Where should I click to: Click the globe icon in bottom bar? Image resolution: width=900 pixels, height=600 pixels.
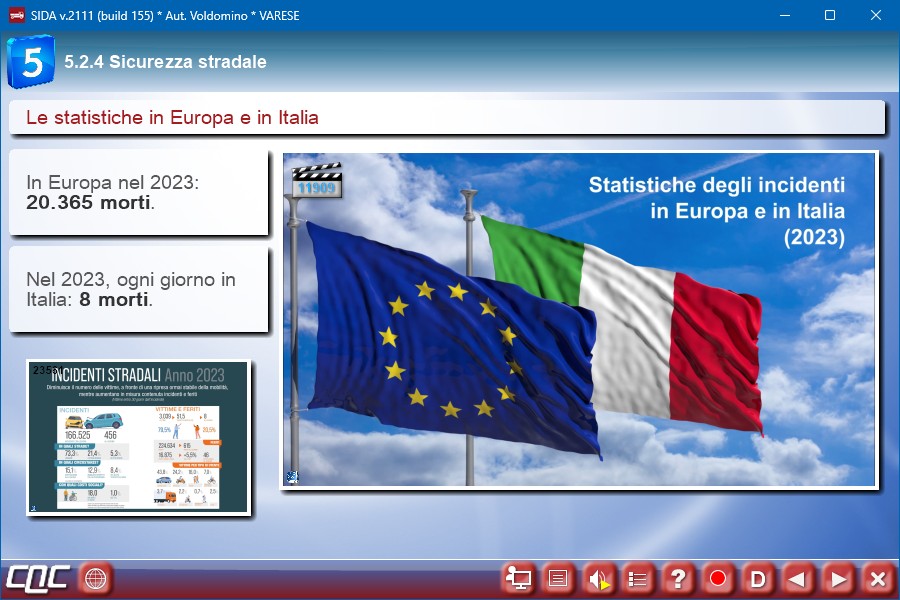[x=96, y=578]
